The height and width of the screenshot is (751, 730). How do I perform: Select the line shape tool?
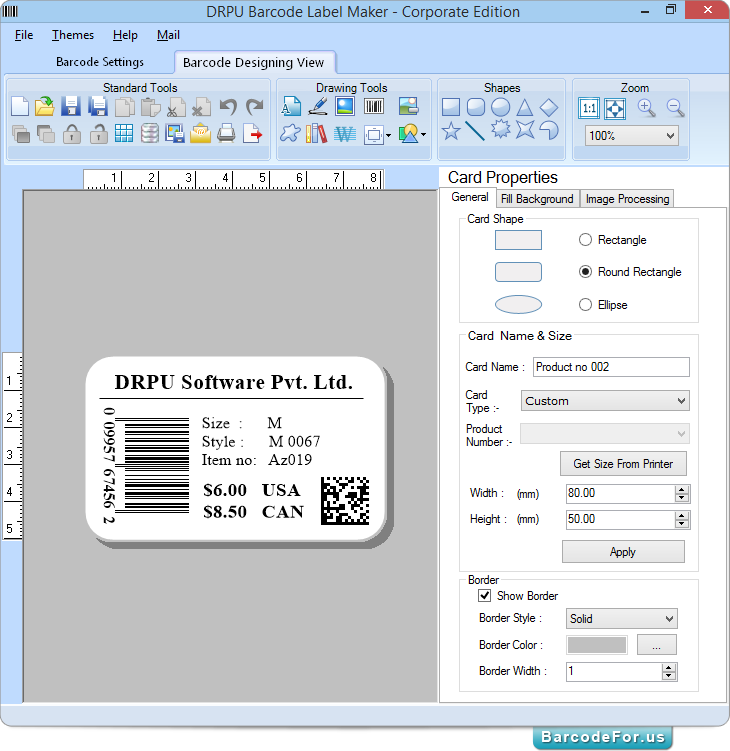coord(475,131)
